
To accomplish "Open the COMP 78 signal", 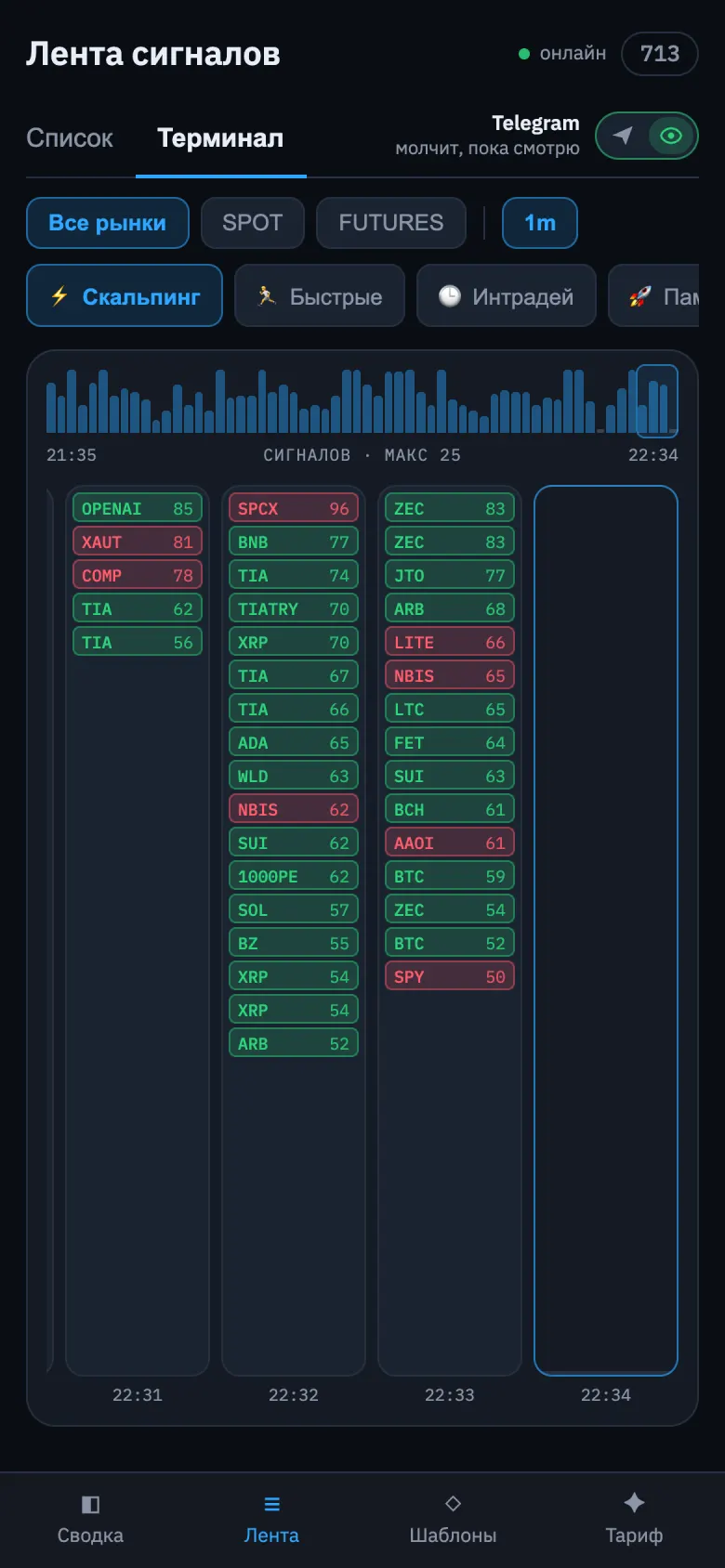I will pyautogui.click(x=138, y=575).
